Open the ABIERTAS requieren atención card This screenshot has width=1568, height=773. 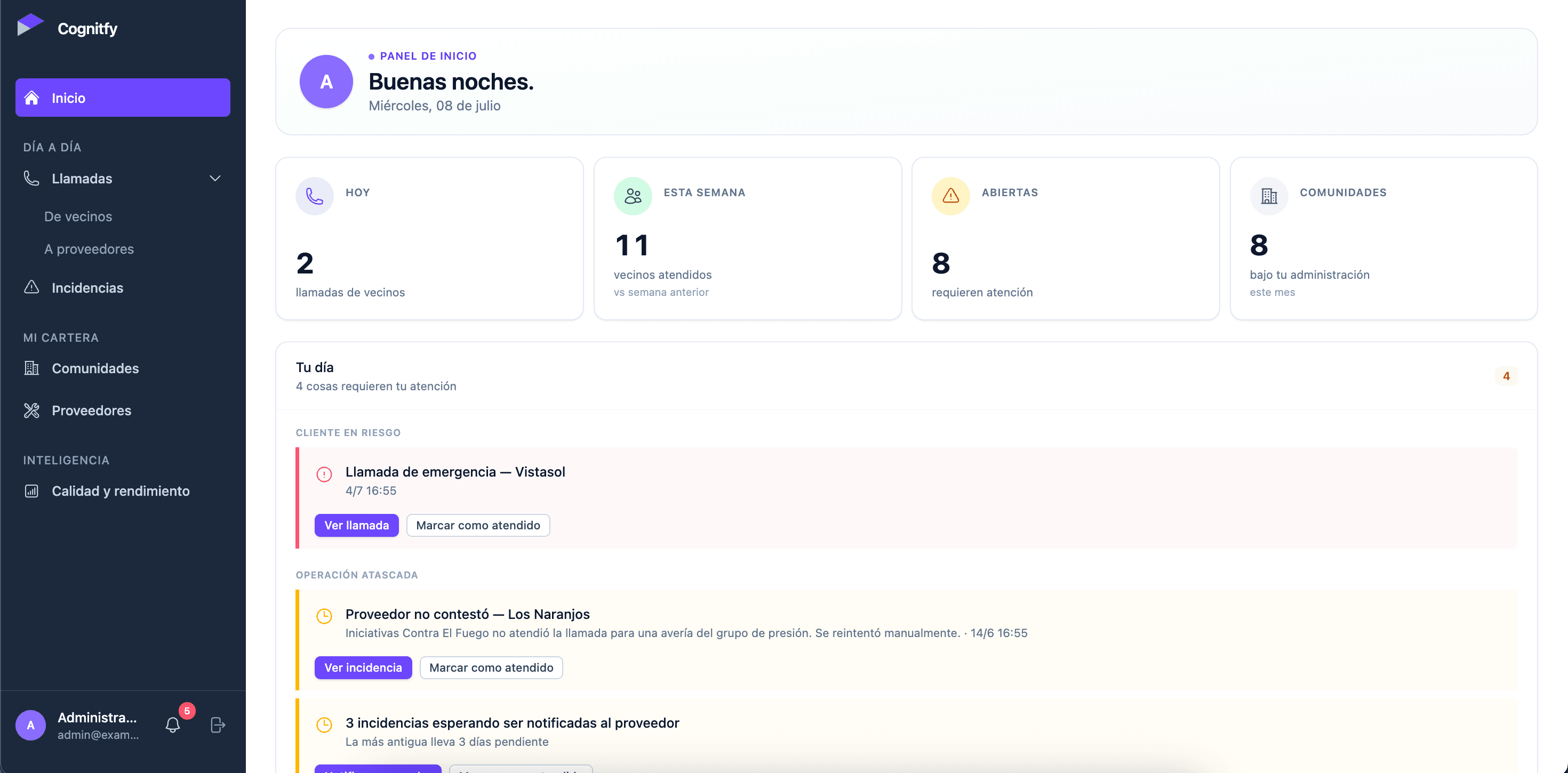[x=1066, y=239]
